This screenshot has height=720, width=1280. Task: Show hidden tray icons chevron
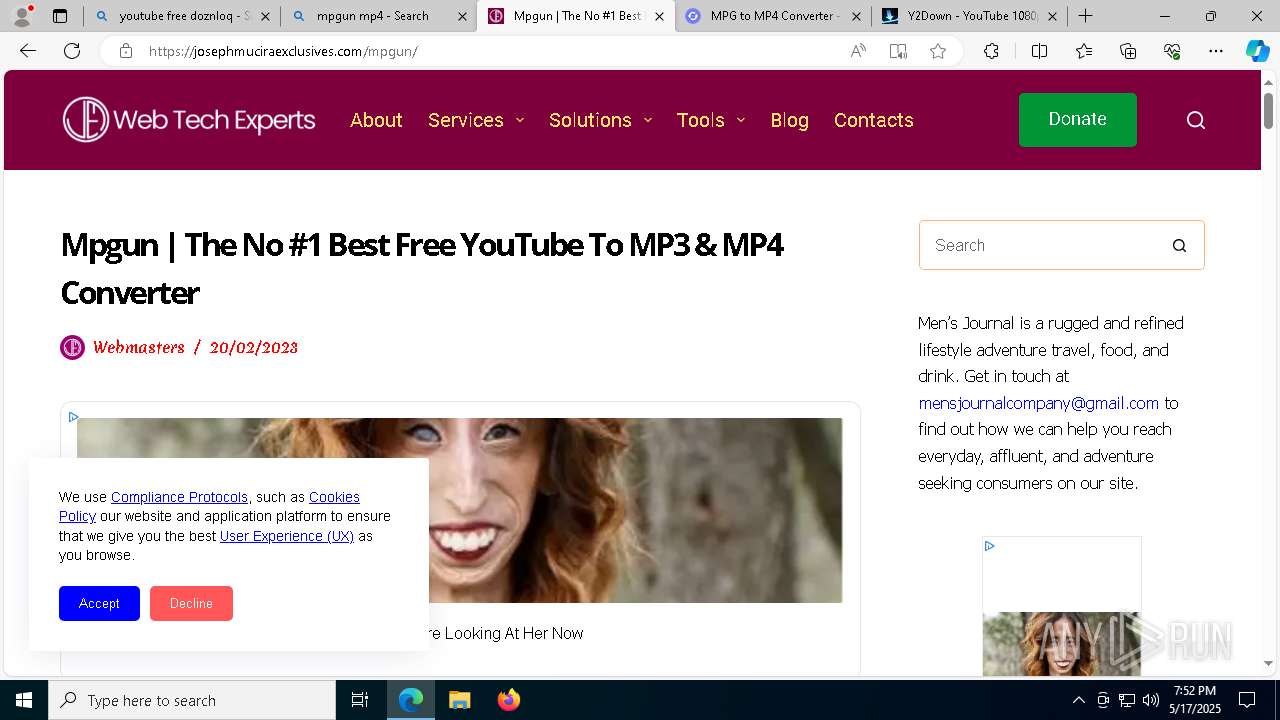click(1078, 700)
